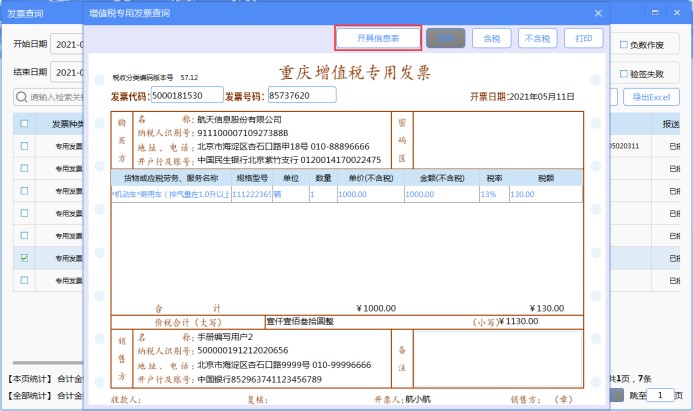This screenshot has width=693, height=411.
Task: Click the search magnifier icon
Action: click(x=21, y=97)
